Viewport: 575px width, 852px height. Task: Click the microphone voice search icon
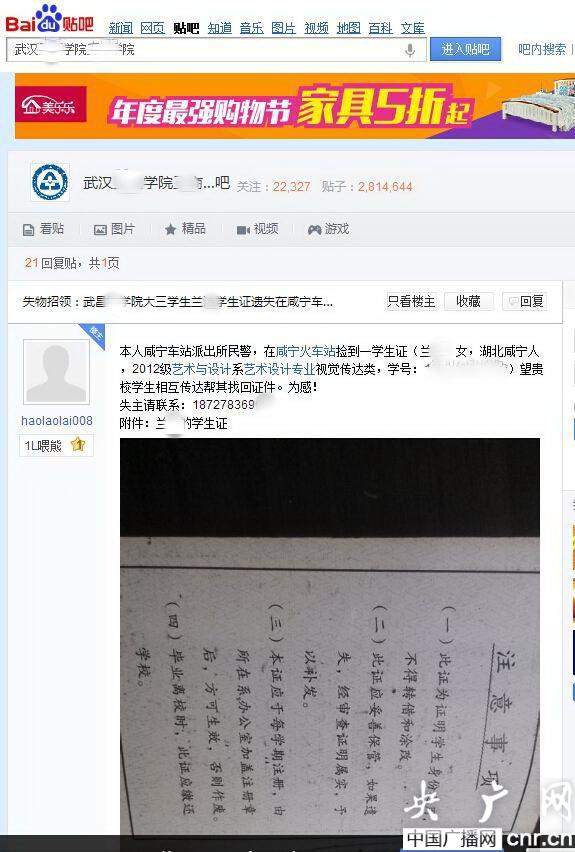tap(410, 50)
